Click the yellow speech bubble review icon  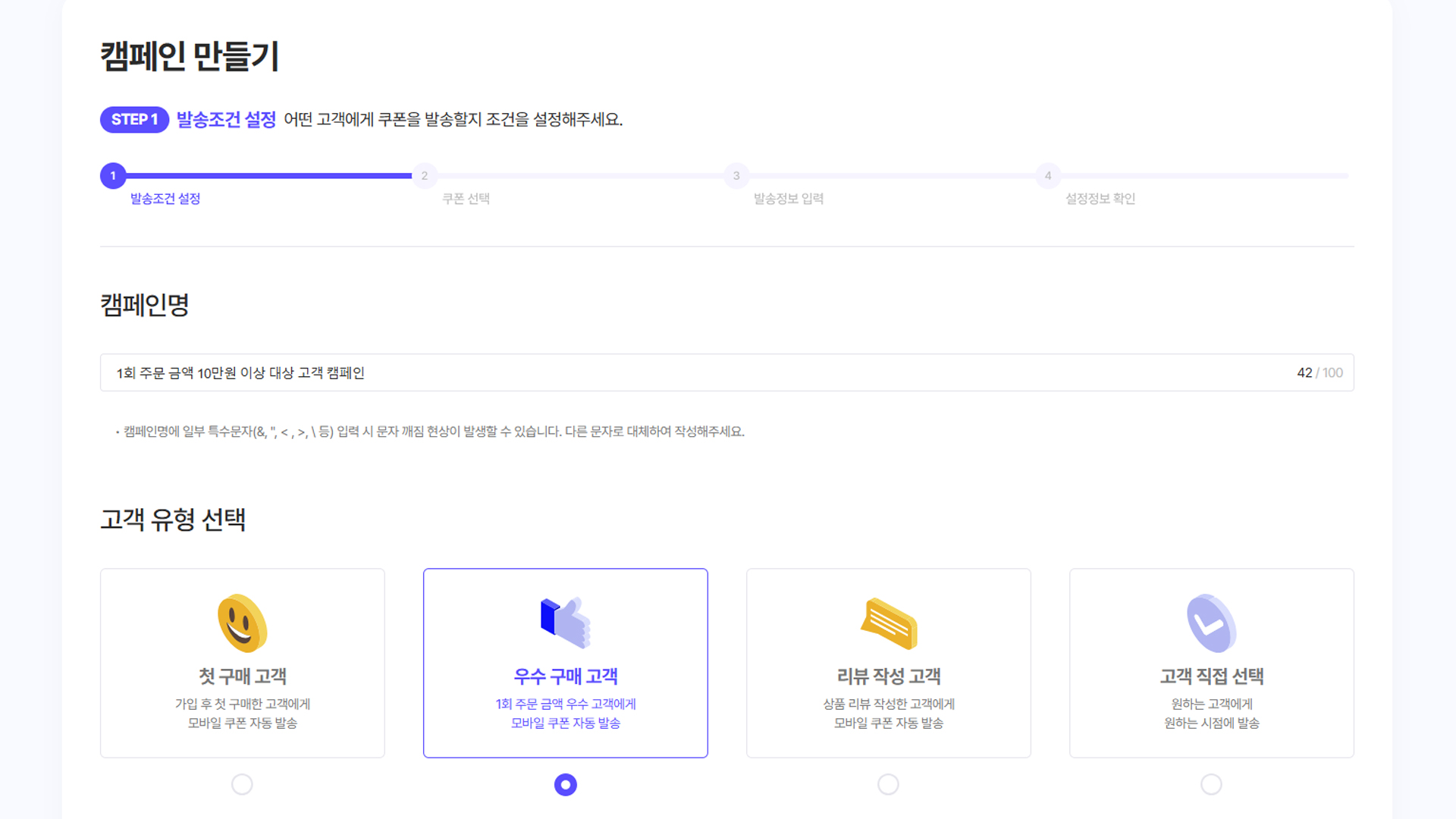tap(889, 623)
